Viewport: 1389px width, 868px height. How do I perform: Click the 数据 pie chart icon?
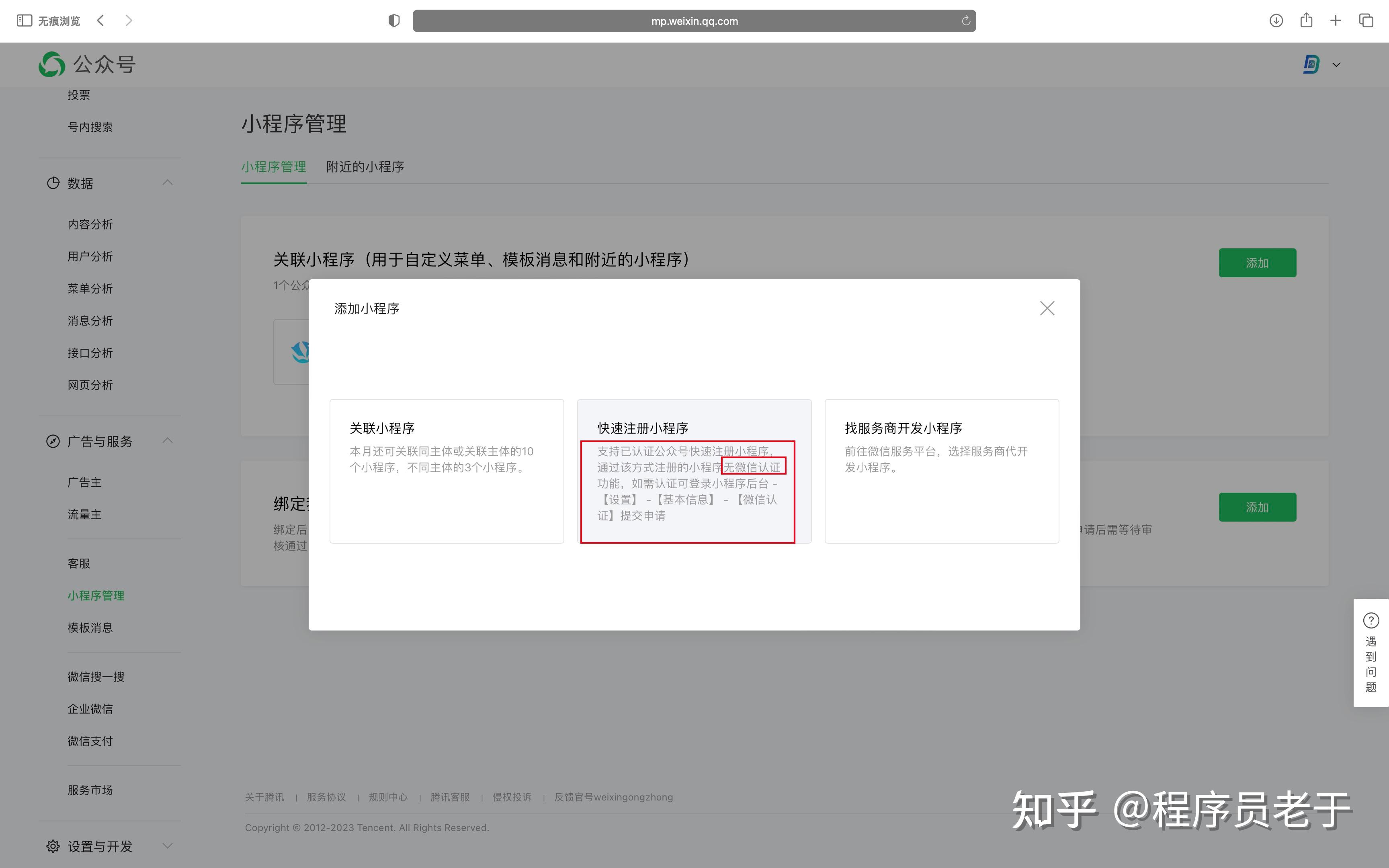point(53,183)
